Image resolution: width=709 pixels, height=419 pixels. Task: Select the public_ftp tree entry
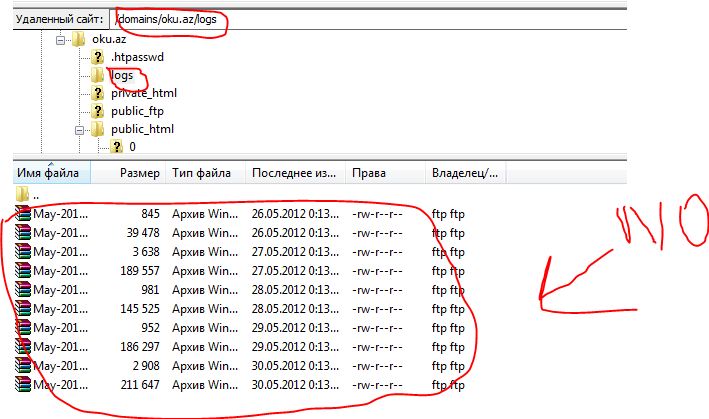click(137, 111)
